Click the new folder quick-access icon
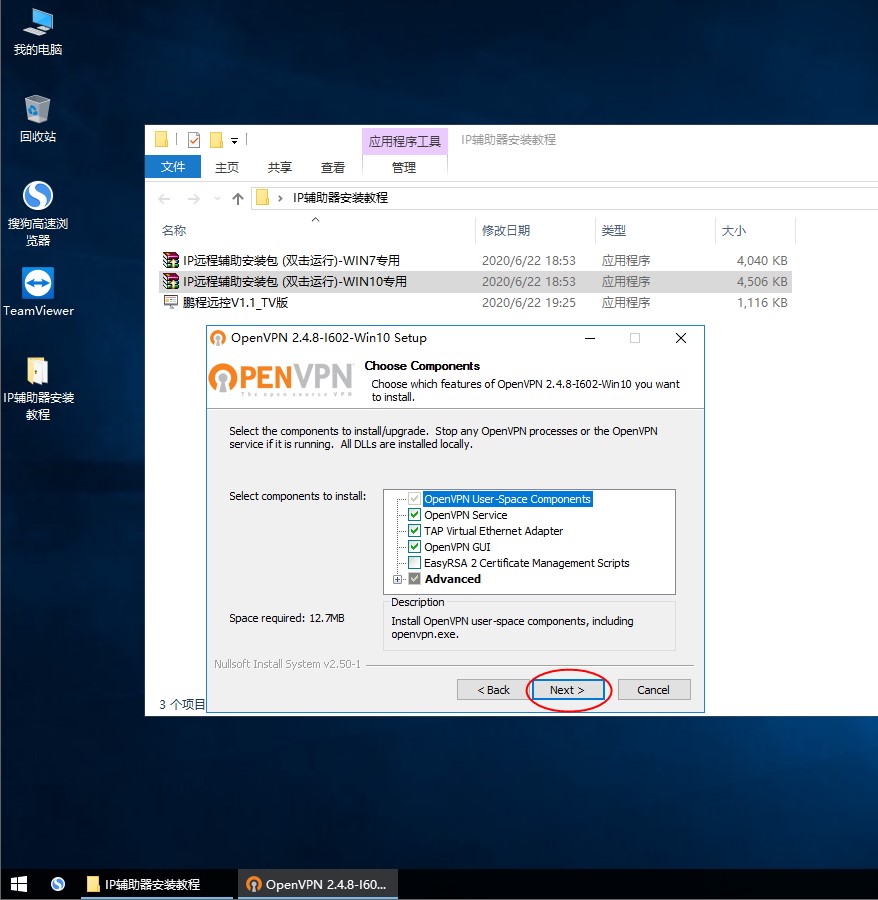The height and width of the screenshot is (900, 878). coord(216,139)
